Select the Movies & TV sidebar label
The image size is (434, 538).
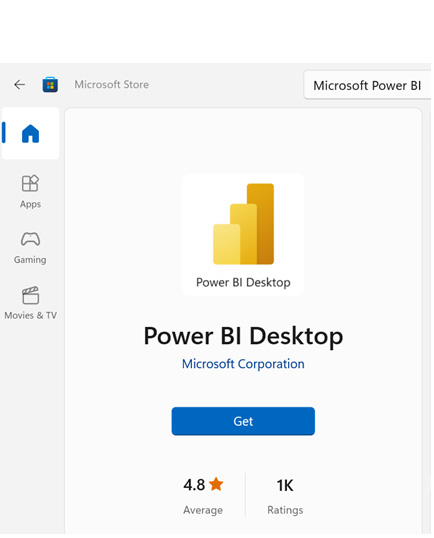(31, 315)
